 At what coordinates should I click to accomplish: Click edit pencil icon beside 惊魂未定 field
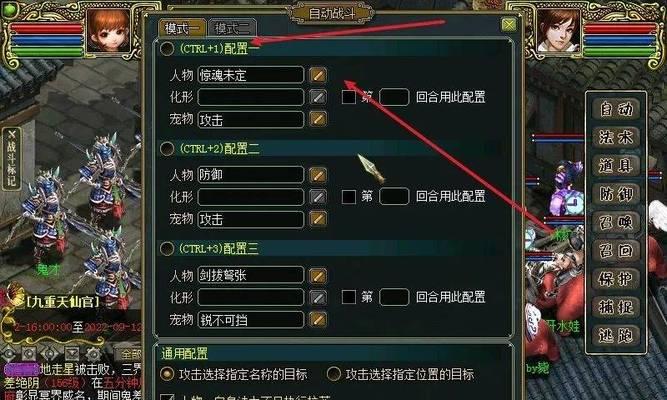317,75
